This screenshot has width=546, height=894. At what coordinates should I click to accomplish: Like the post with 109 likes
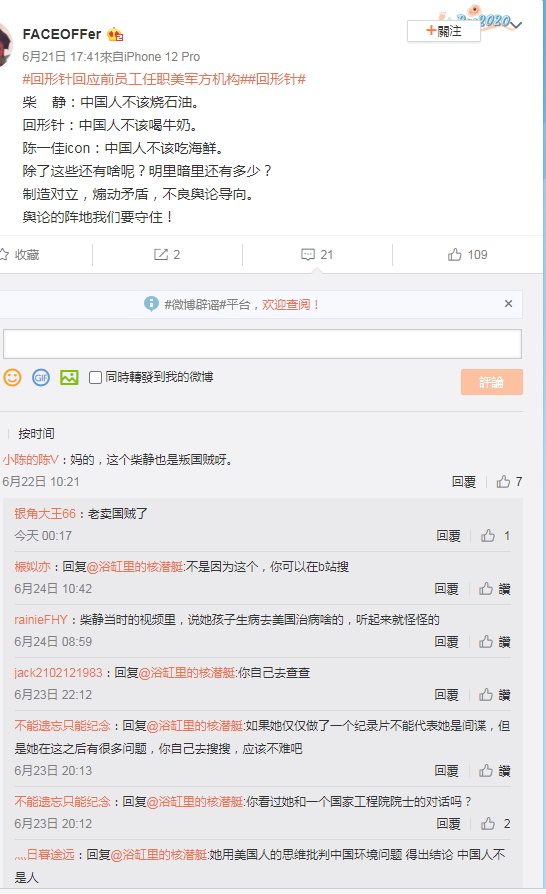467,255
